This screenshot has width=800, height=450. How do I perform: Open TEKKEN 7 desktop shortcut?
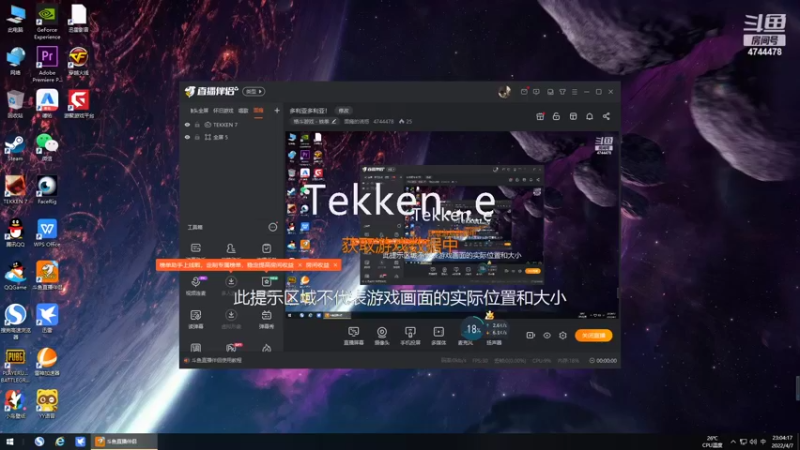point(15,189)
